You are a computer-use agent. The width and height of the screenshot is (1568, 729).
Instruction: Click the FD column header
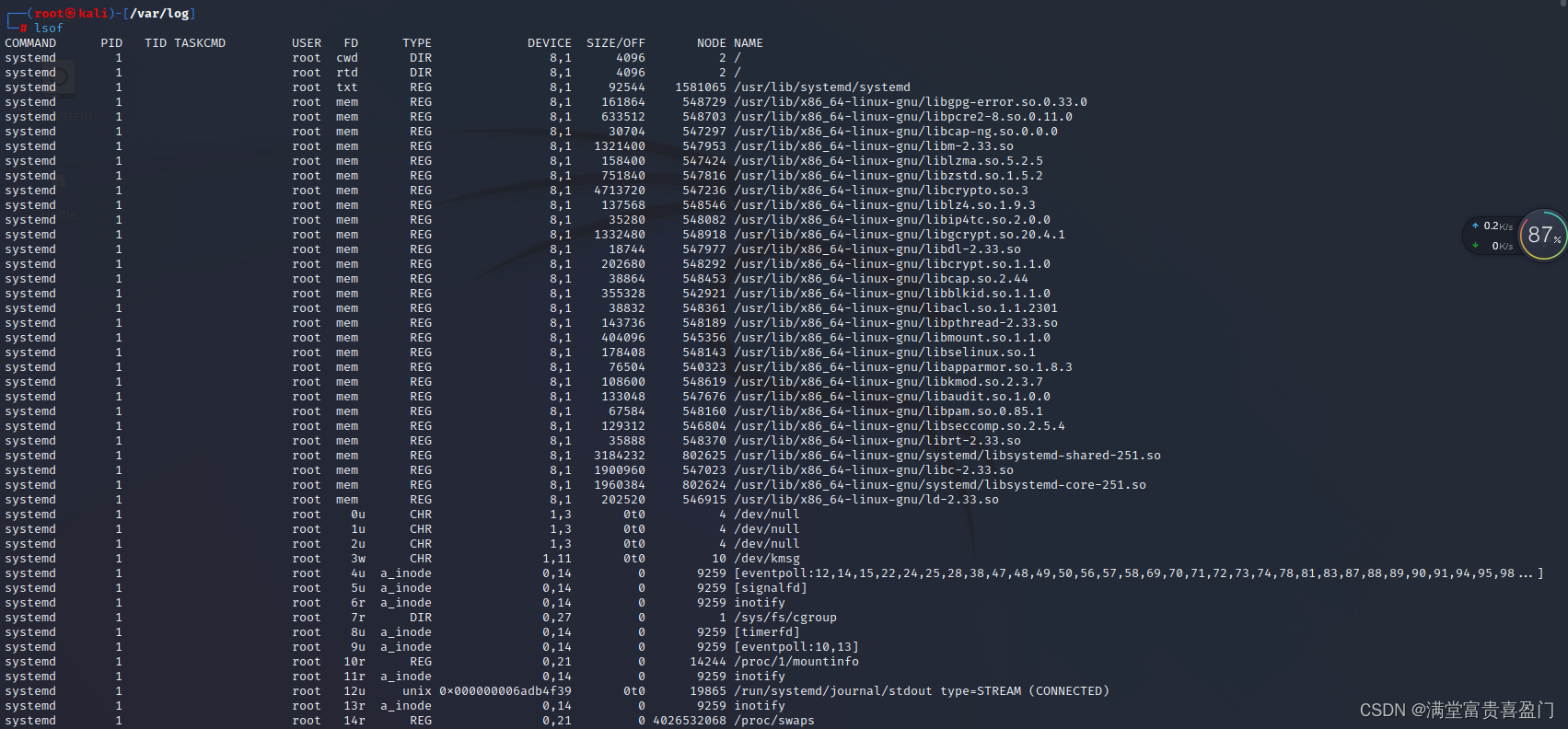point(351,43)
